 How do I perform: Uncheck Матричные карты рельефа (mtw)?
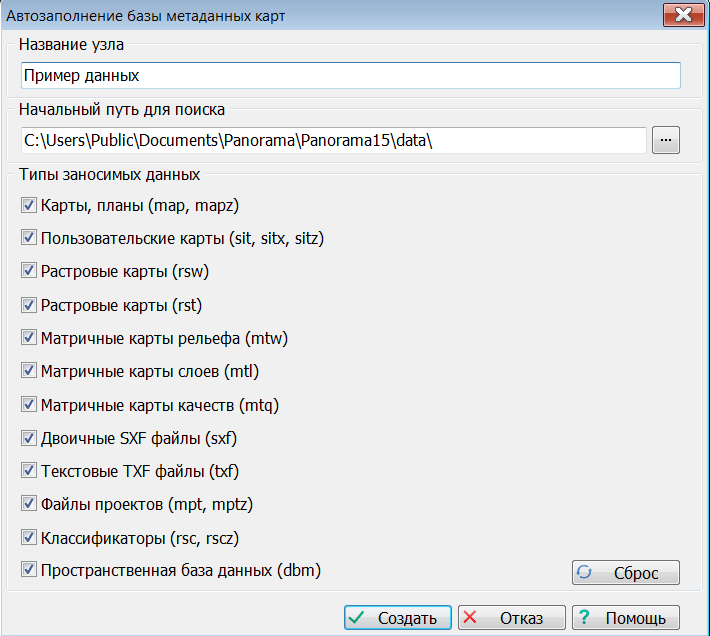pyautogui.click(x=28, y=338)
